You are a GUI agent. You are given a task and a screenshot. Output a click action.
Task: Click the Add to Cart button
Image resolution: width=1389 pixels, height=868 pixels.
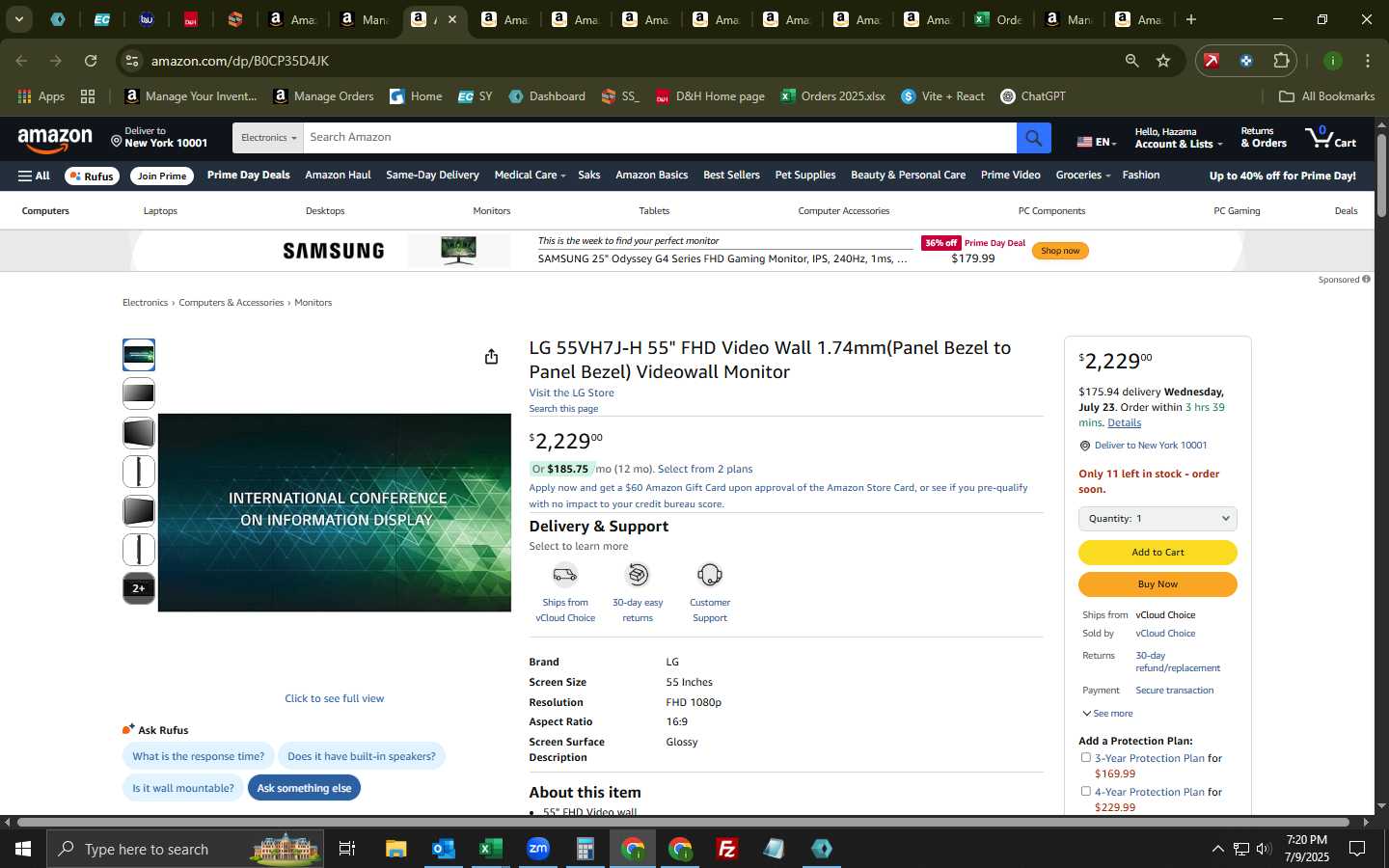tap(1157, 553)
